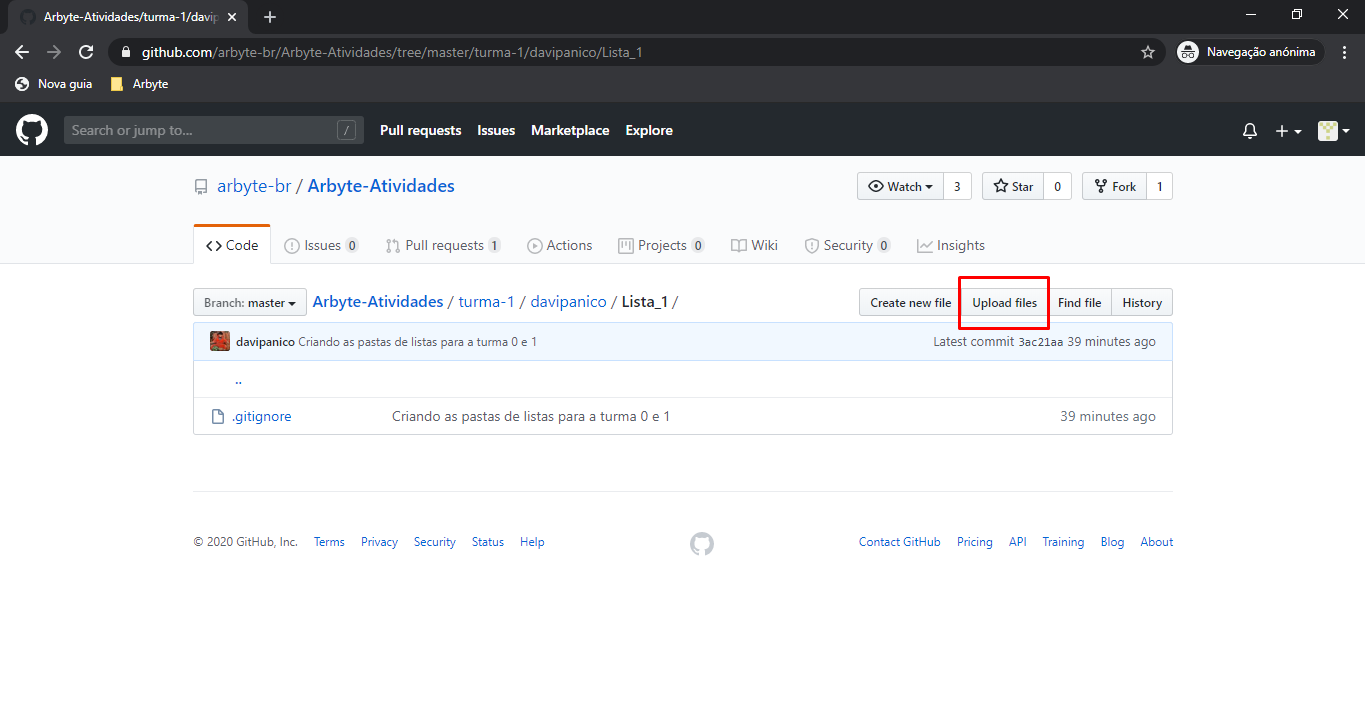Star the repository

coord(1013,186)
